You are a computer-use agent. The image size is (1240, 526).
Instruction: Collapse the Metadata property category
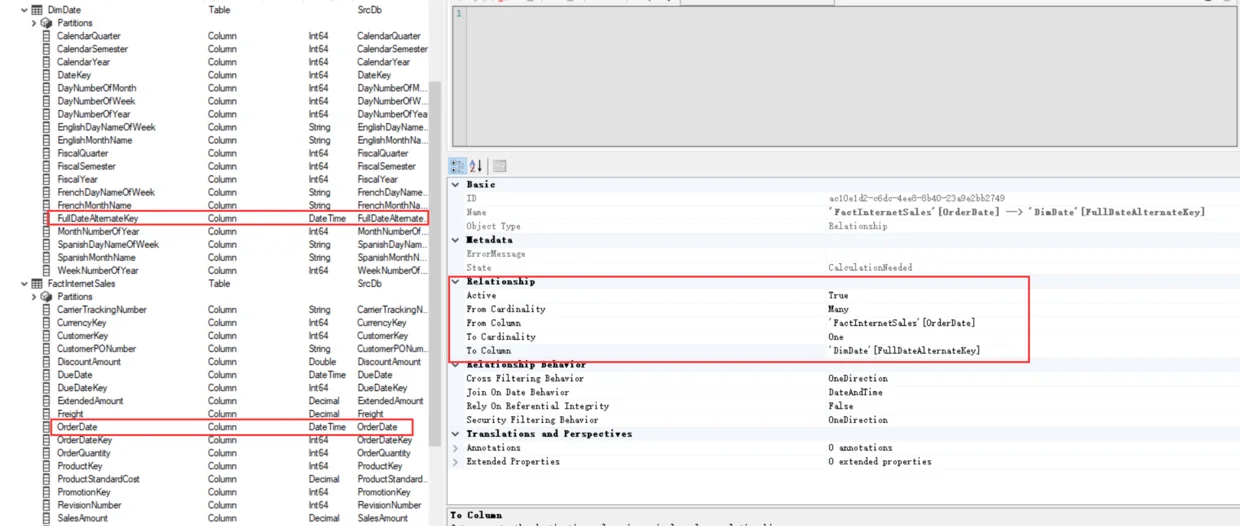tap(456, 240)
